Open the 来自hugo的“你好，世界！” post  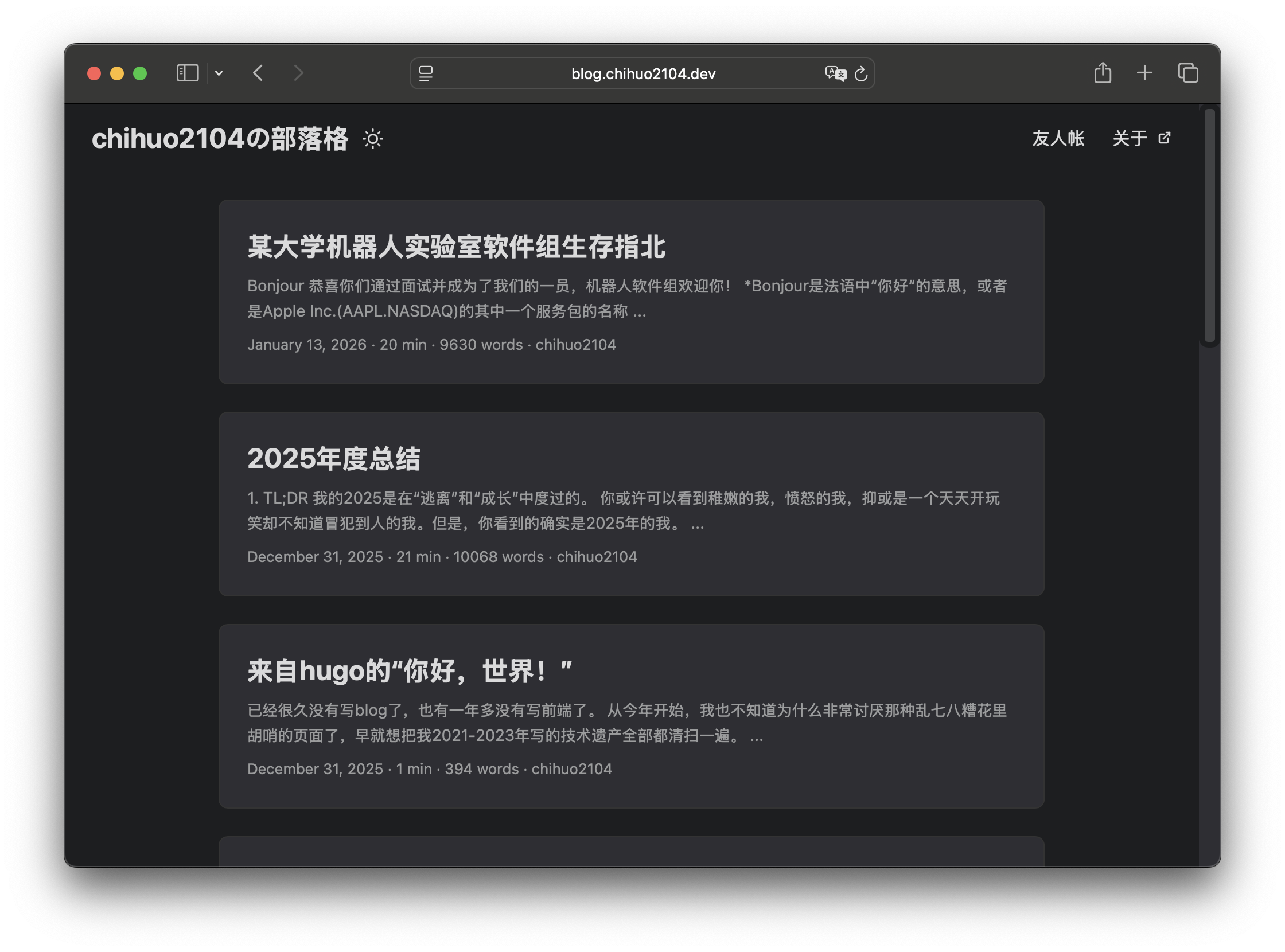pos(410,671)
